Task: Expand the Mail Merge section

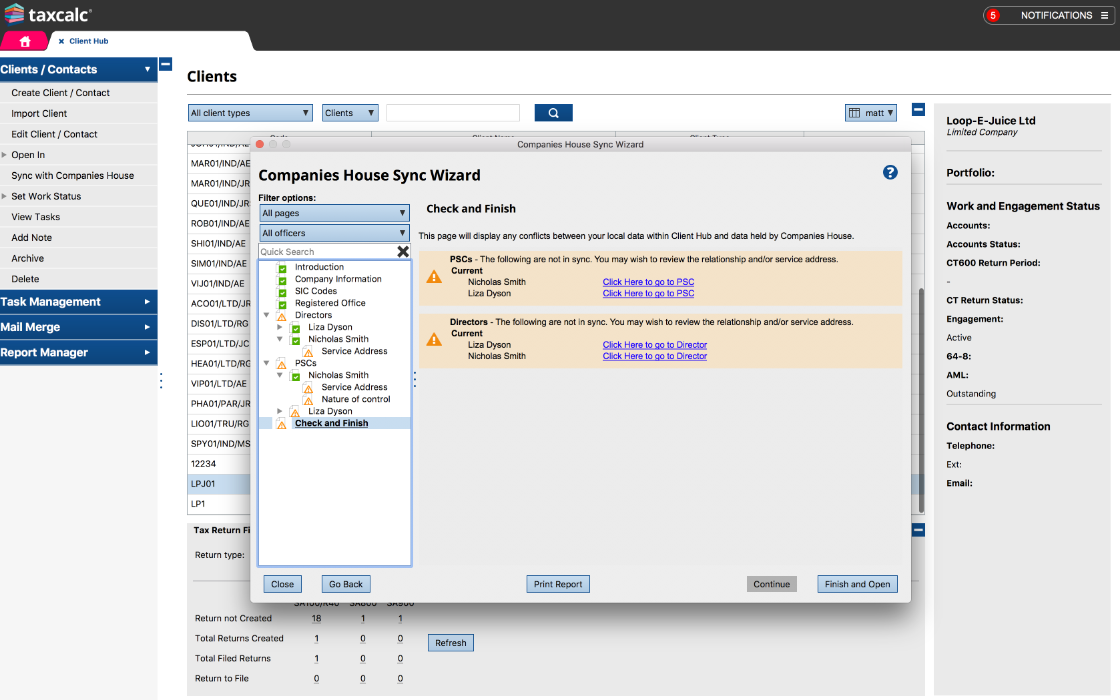Action: tap(79, 327)
